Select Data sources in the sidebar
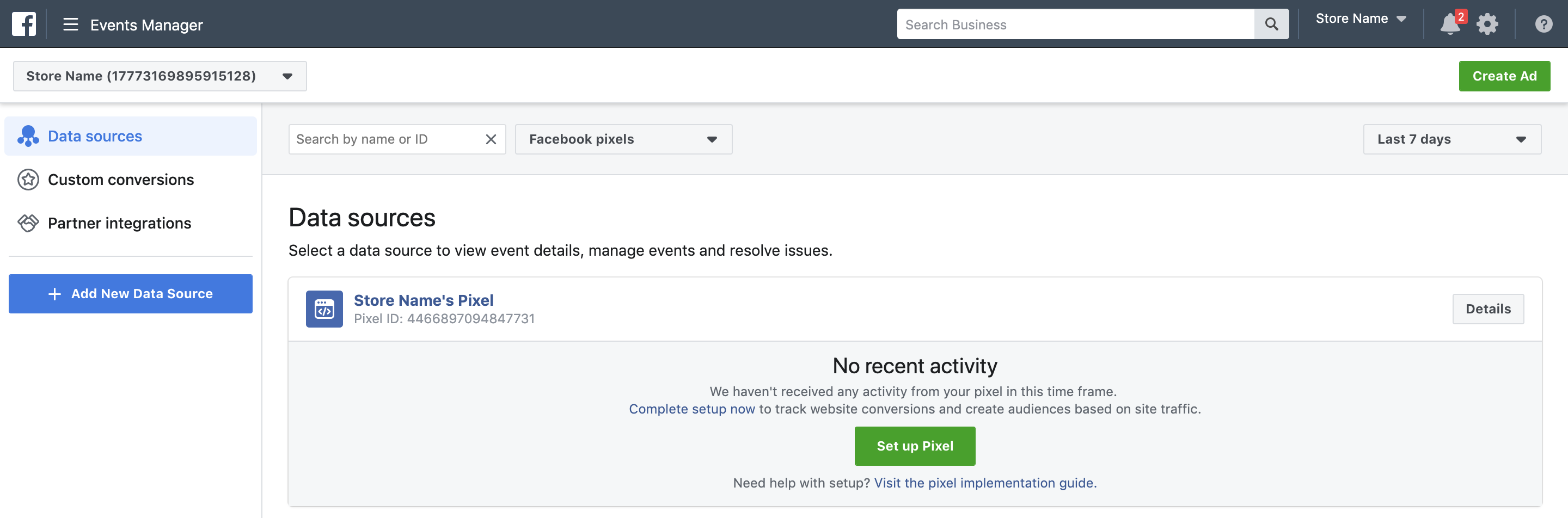Viewport: 1568px width, 518px height. tap(130, 136)
